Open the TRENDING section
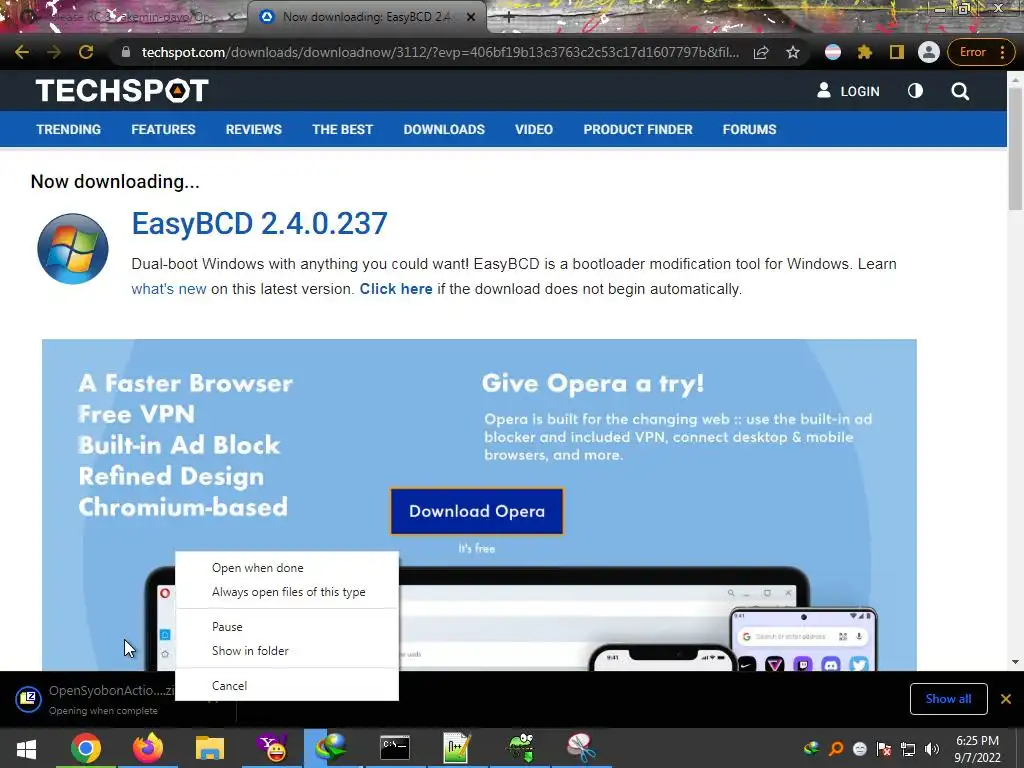This screenshot has height=768, width=1024. (69, 129)
